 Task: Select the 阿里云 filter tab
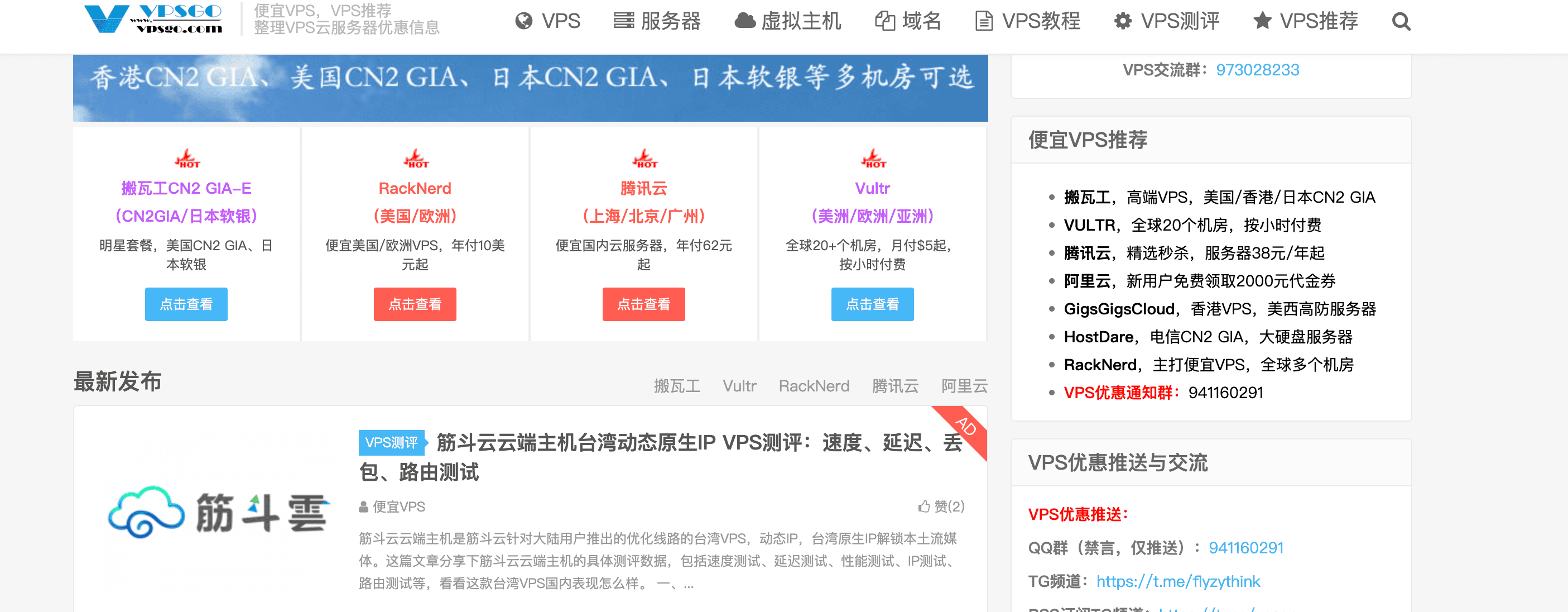(x=964, y=386)
